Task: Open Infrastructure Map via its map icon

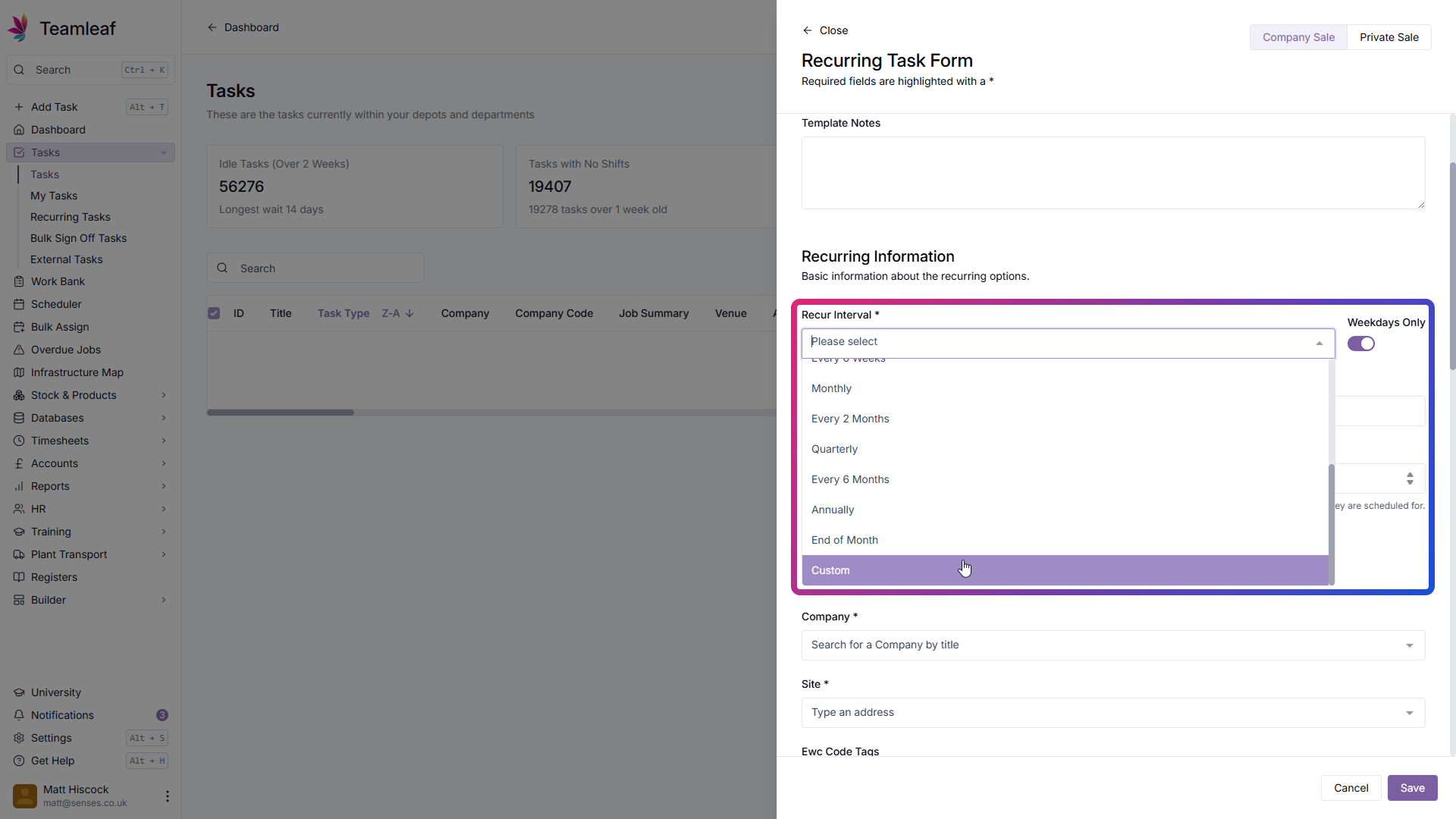Action: tap(19, 372)
